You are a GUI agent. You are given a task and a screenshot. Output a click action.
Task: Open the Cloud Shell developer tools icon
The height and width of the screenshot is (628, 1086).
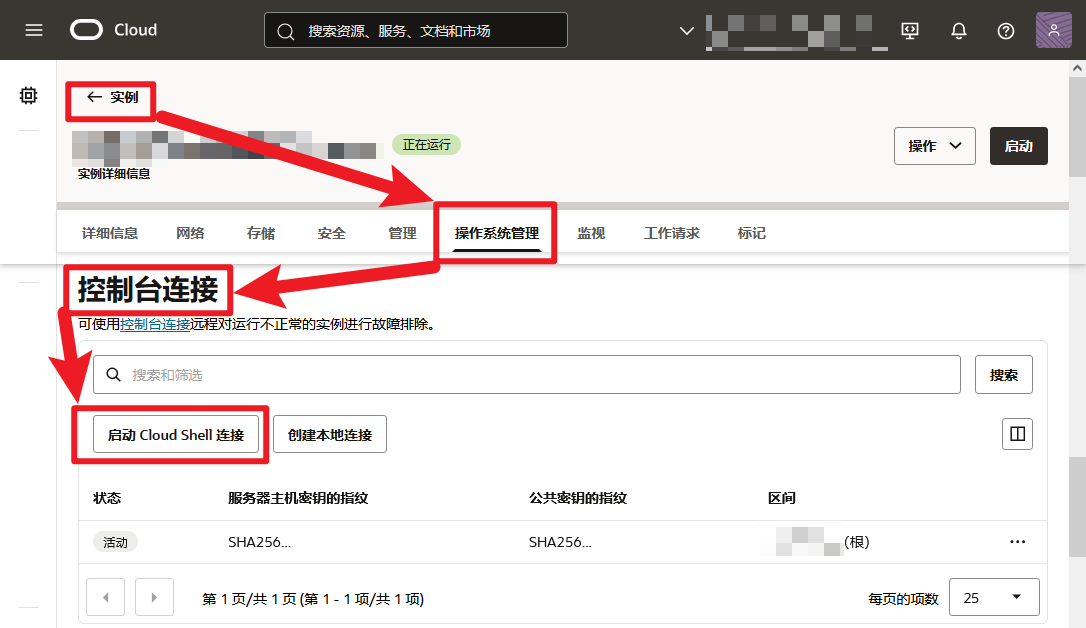[910, 30]
